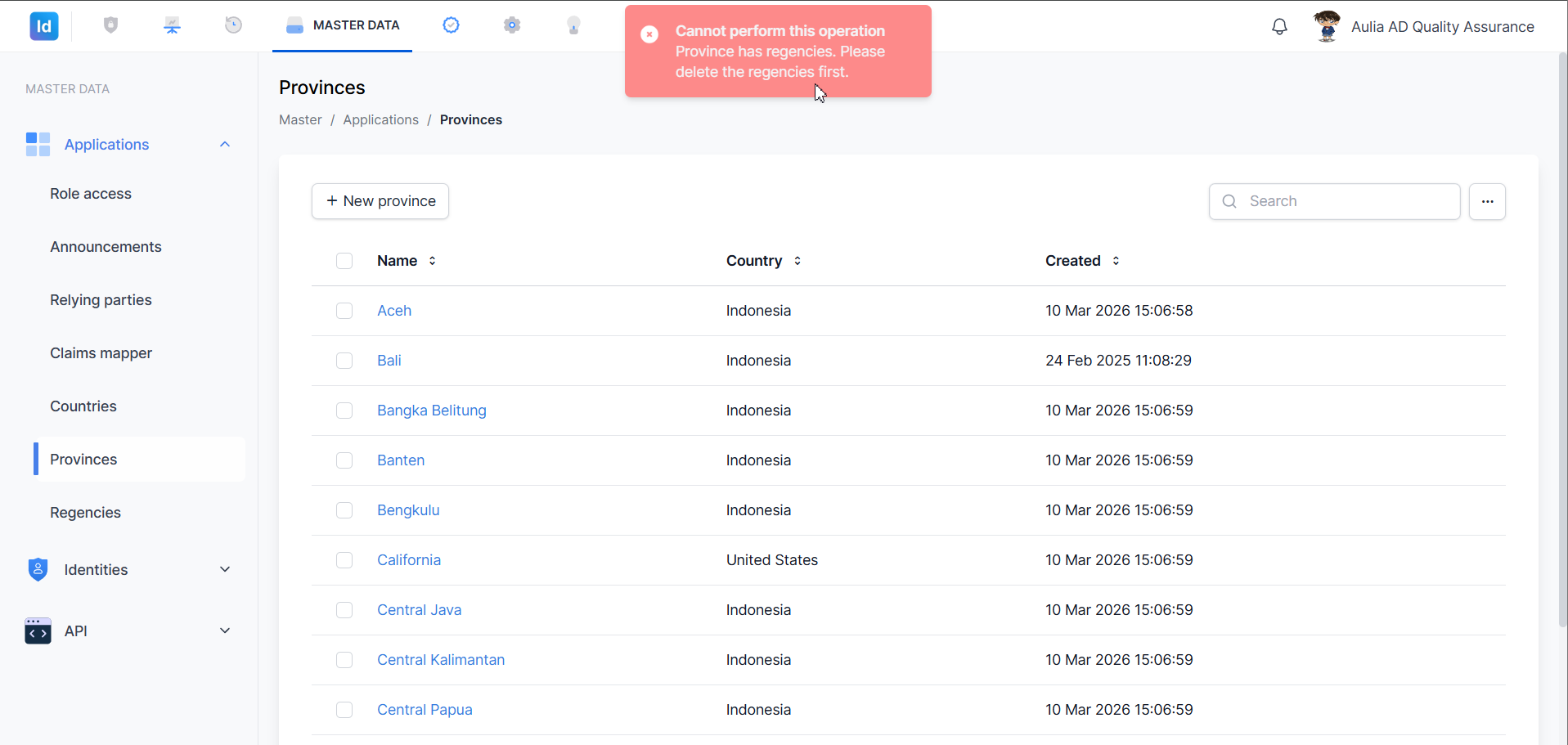The height and width of the screenshot is (745, 1568).
Task: Toggle the select-all header checkbox
Action: [x=344, y=261]
